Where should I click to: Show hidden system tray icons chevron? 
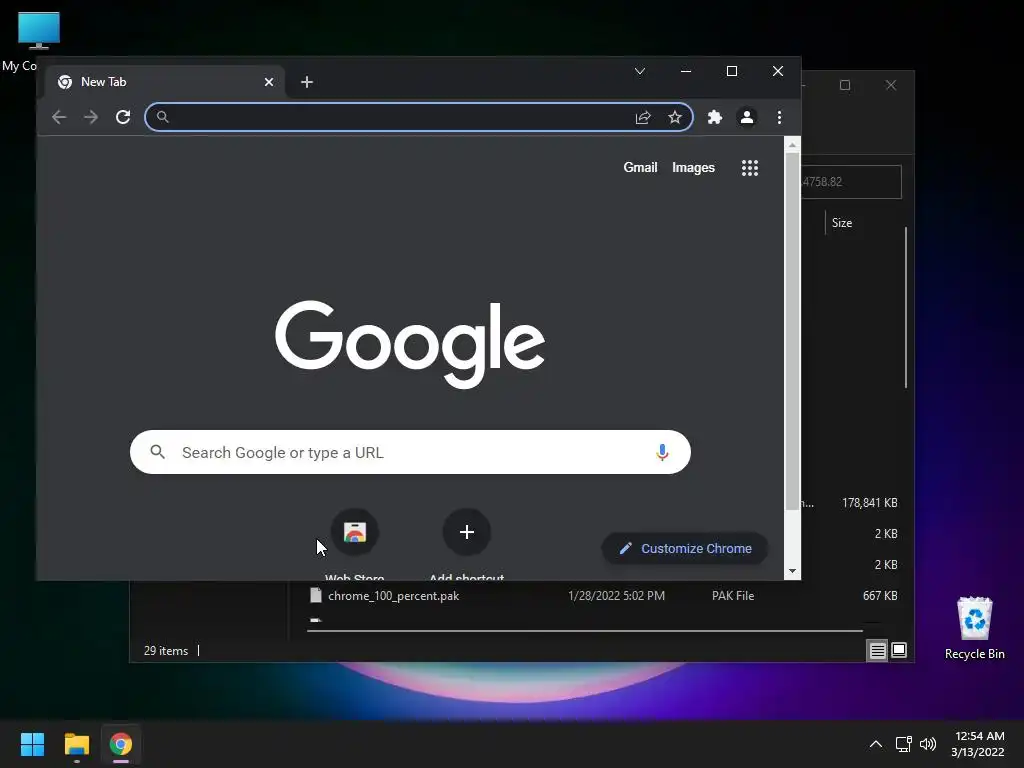876,744
